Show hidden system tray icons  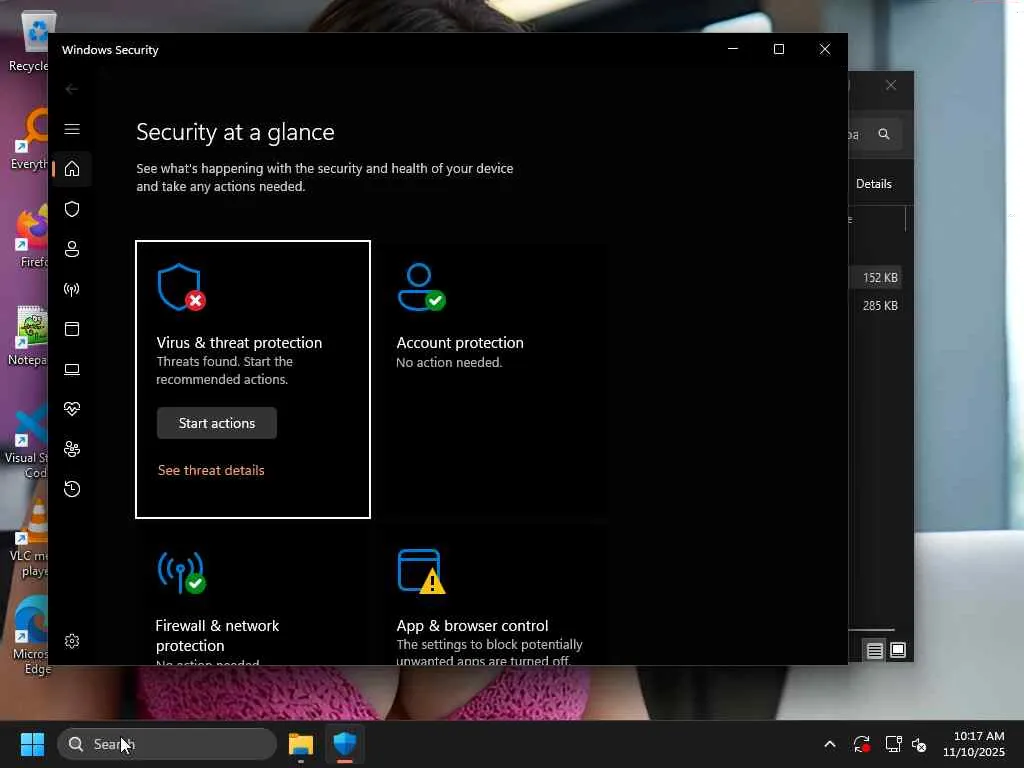click(x=829, y=744)
